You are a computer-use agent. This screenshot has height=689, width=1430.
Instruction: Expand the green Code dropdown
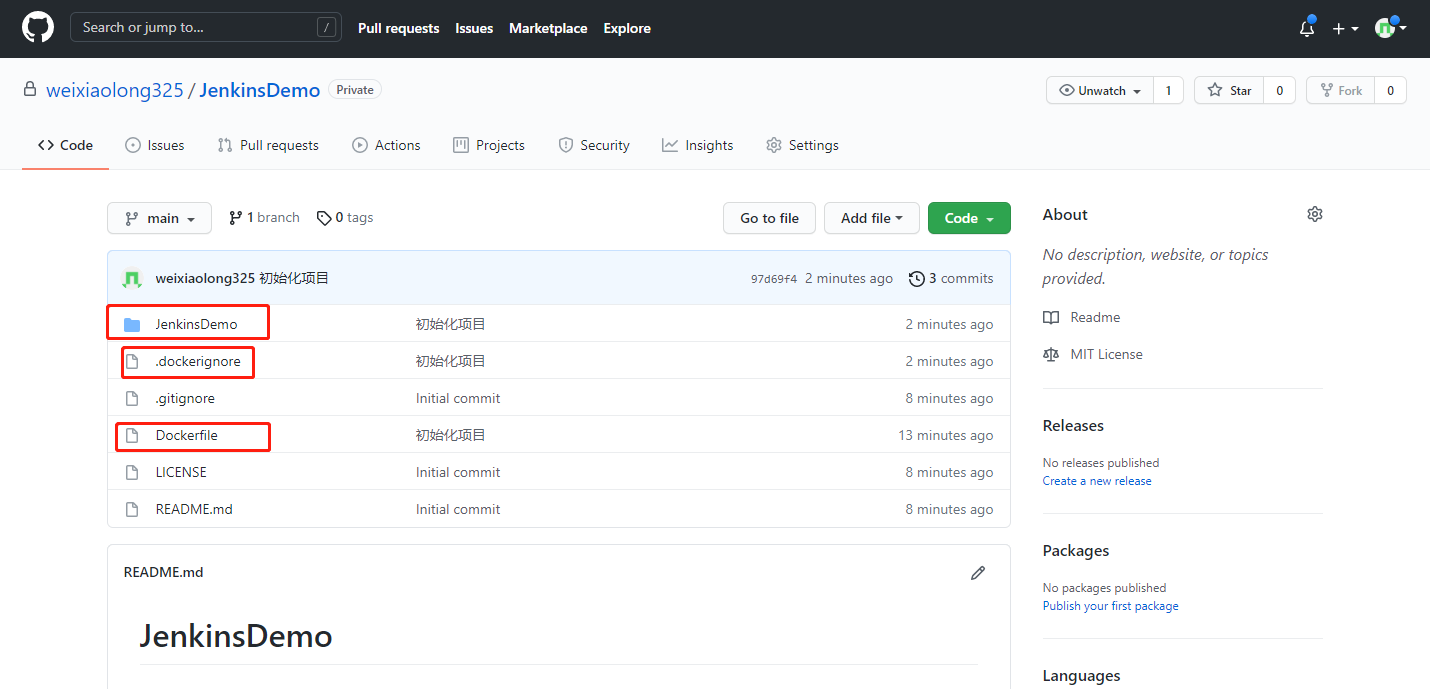(969, 218)
